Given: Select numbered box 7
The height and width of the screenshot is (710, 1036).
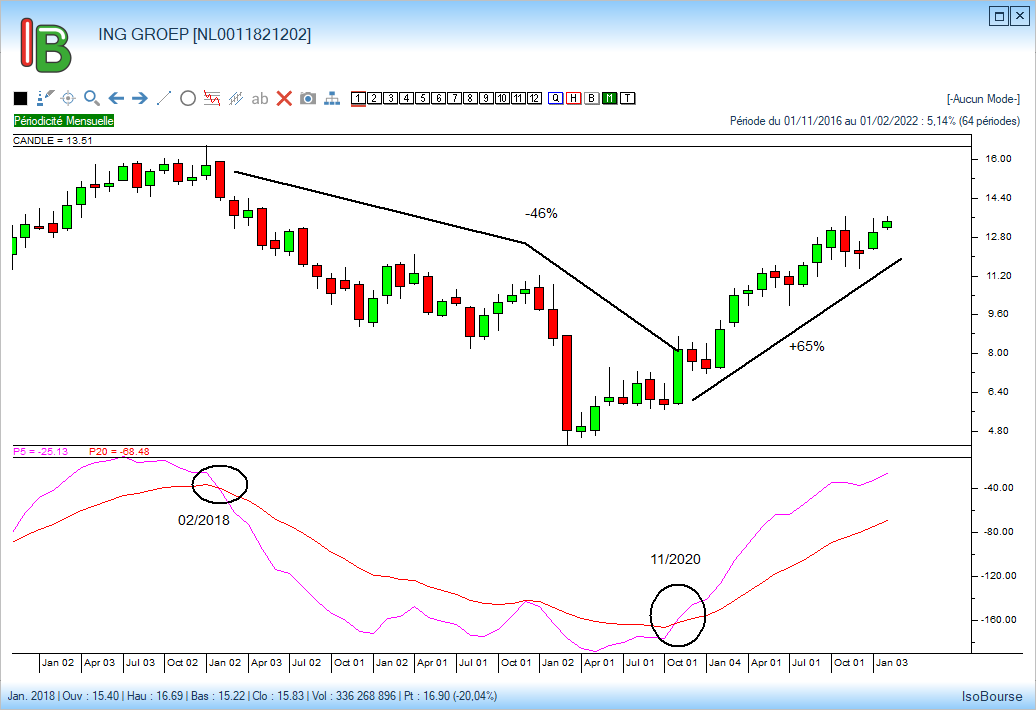Looking at the screenshot, I should [x=454, y=98].
